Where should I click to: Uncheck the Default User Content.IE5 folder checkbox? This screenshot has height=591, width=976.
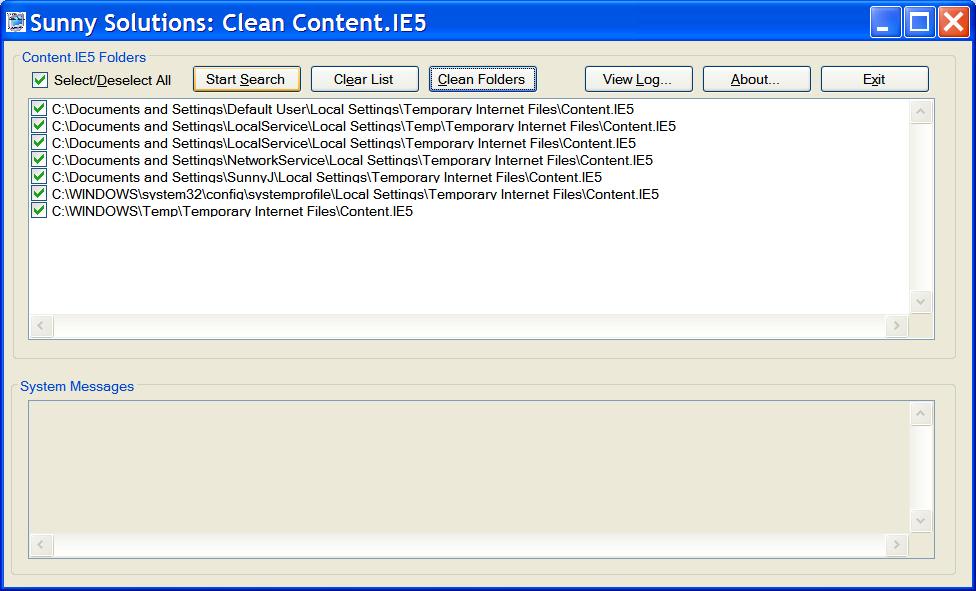tap(39, 109)
